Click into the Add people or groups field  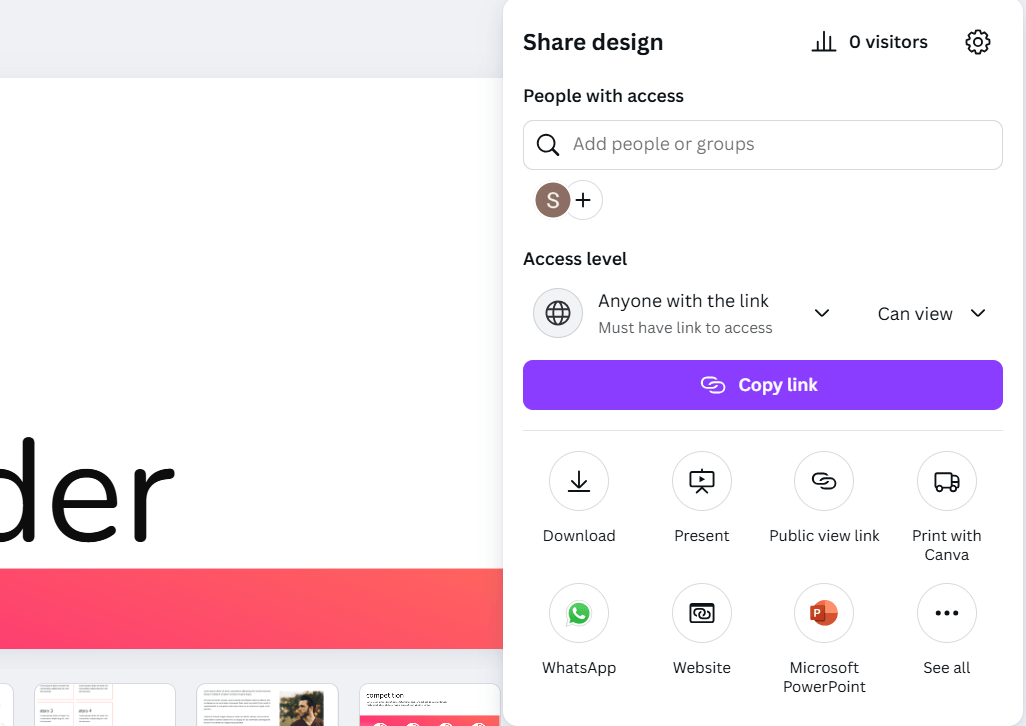click(x=762, y=145)
